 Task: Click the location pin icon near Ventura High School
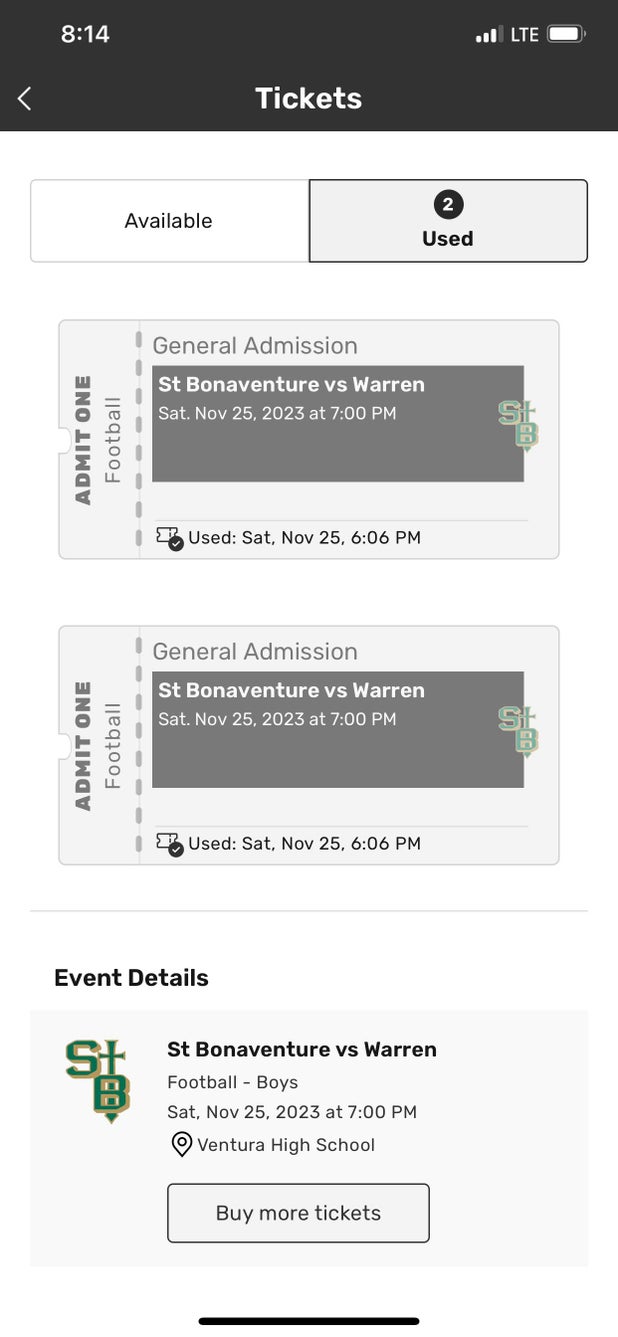[x=181, y=1145]
